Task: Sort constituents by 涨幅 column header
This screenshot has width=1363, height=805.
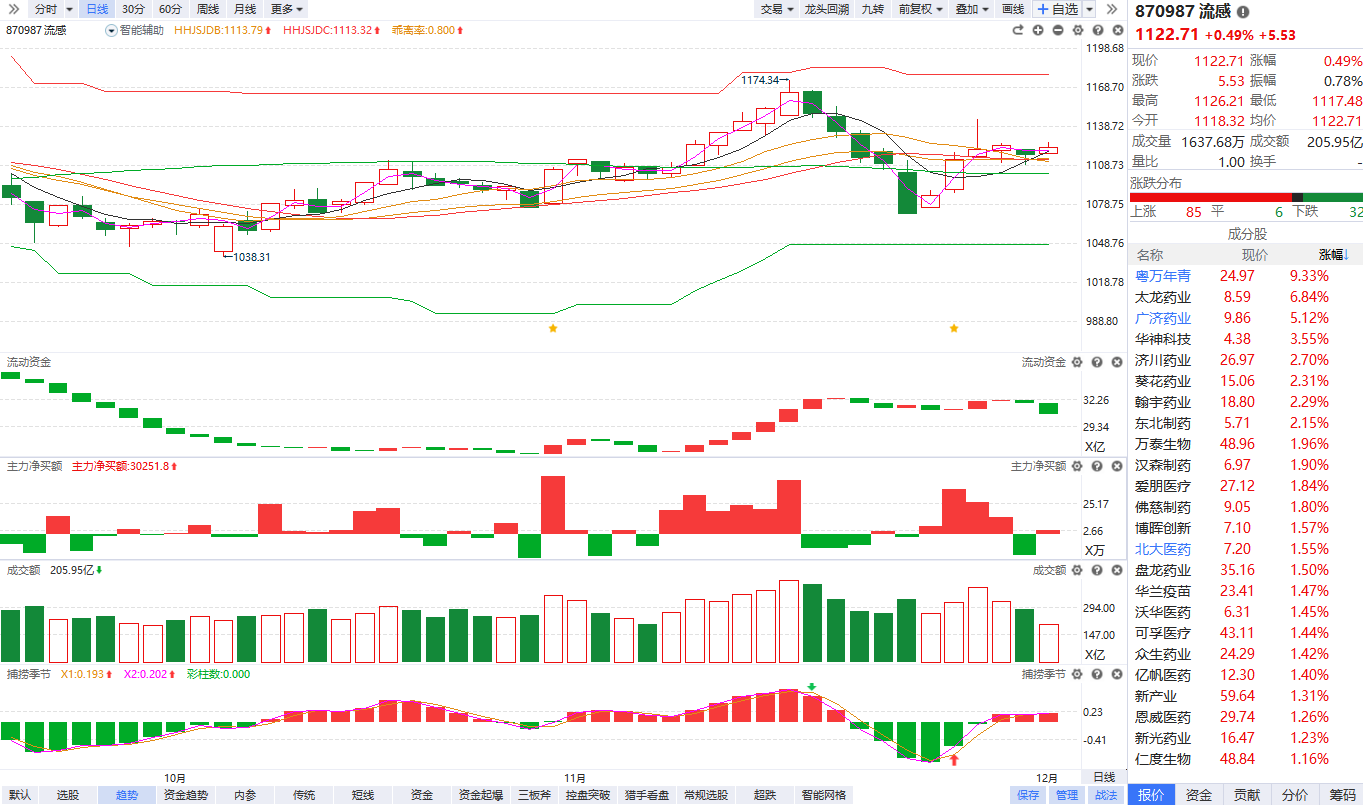Action: click(1332, 255)
